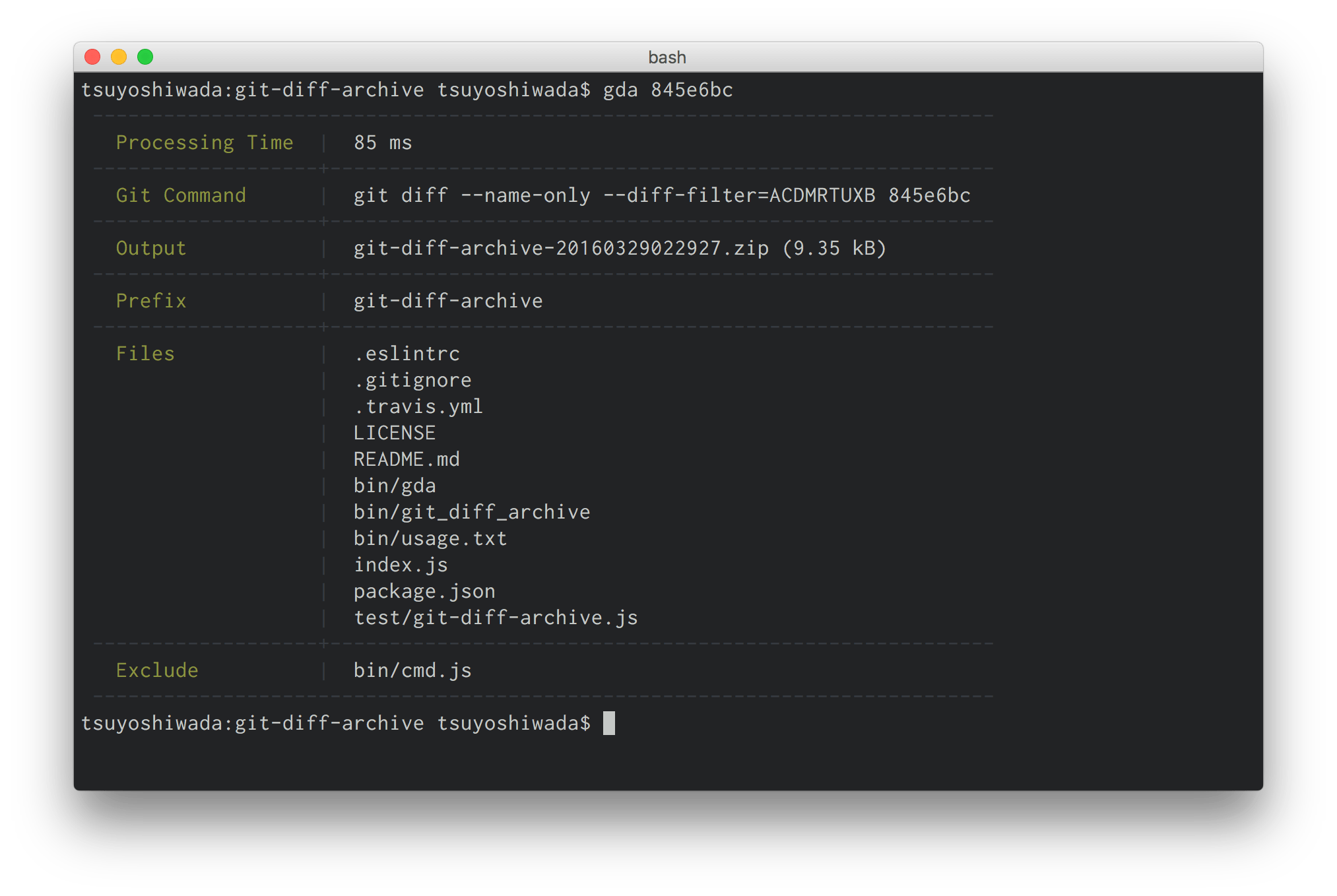Click the red close window button

92,57
